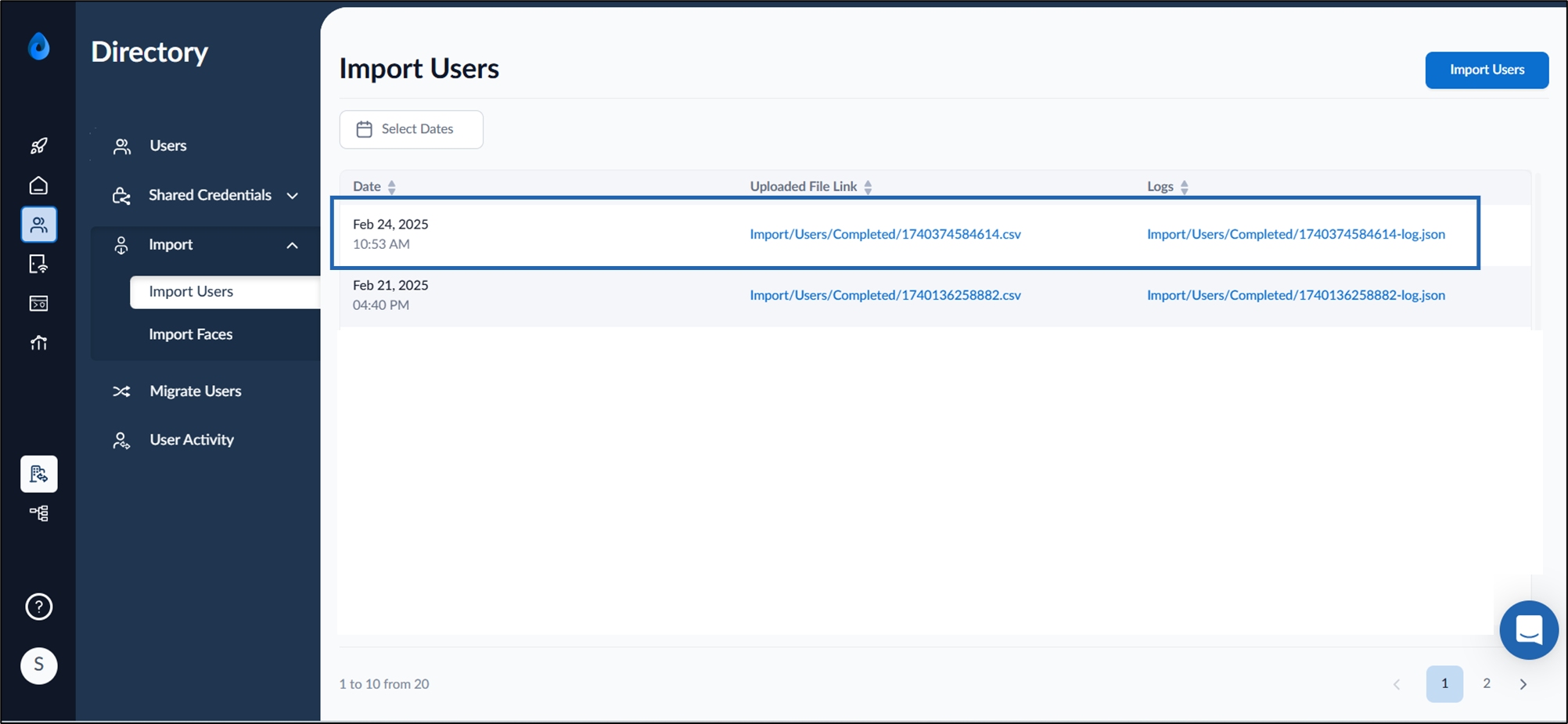1568x724 pixels.
Task: Sort by the Logs column arrows
Action: 1185,187
